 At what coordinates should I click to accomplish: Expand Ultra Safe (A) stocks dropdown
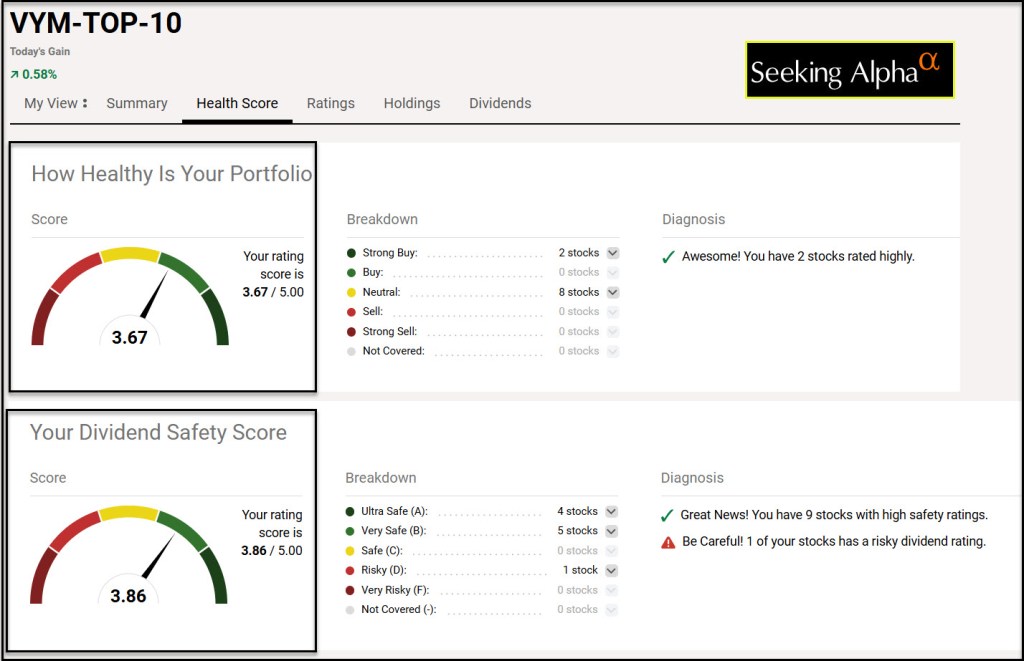click(x=612, y=511)
